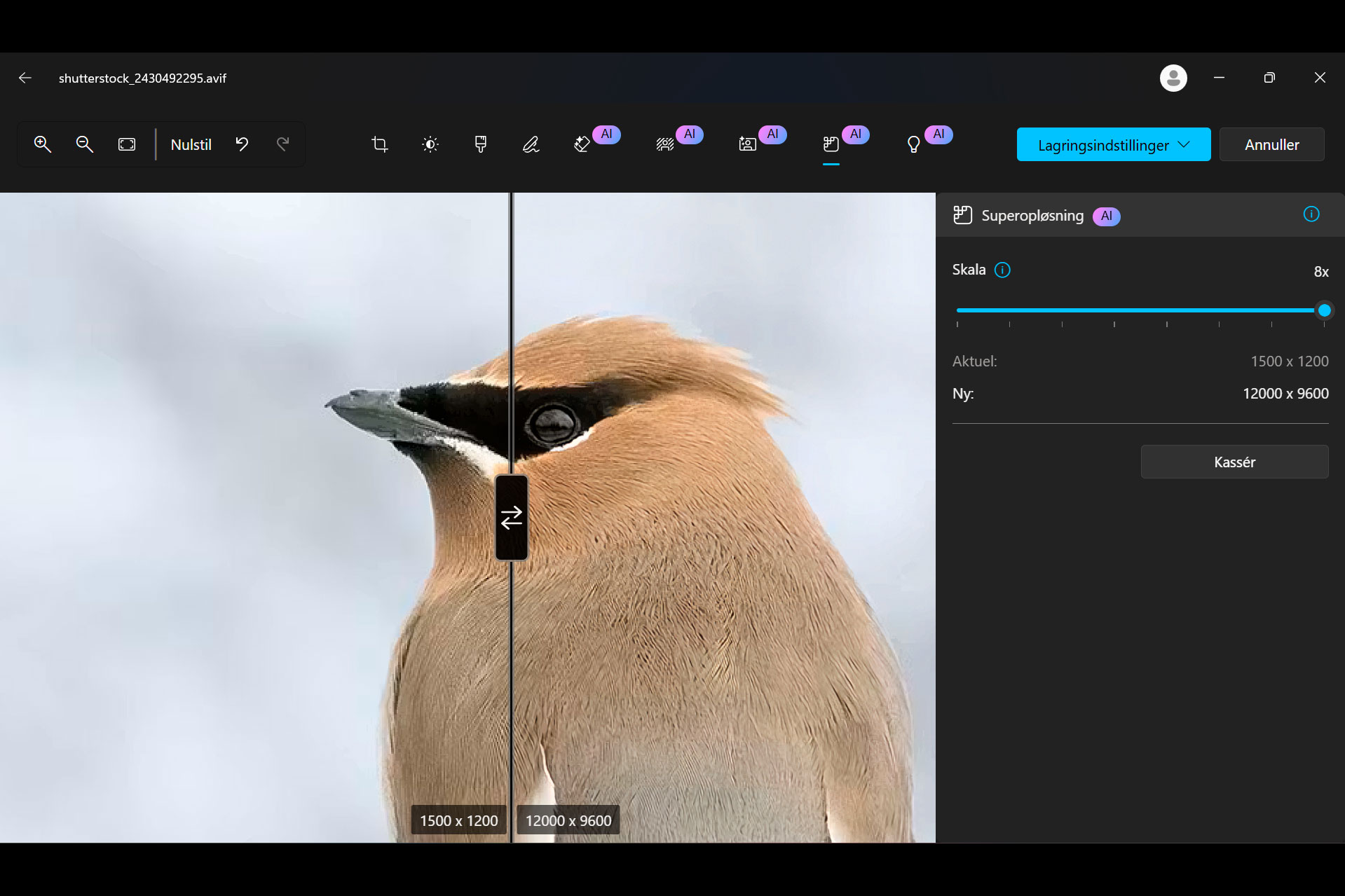The image size is (1345, 896).
Task: Click the zoom out magnifier icon
Action: pyautogui.click(x=85, y=144)
